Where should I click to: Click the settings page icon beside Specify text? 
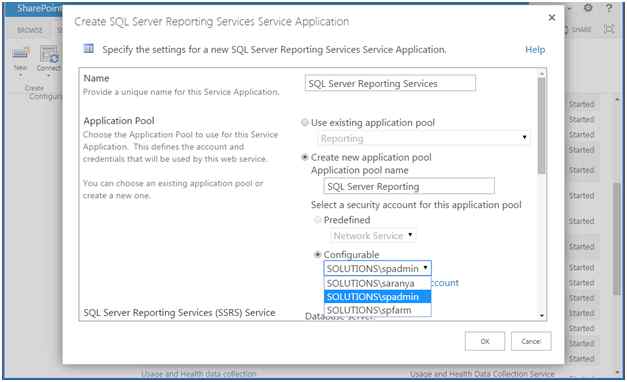coord(88,49)
